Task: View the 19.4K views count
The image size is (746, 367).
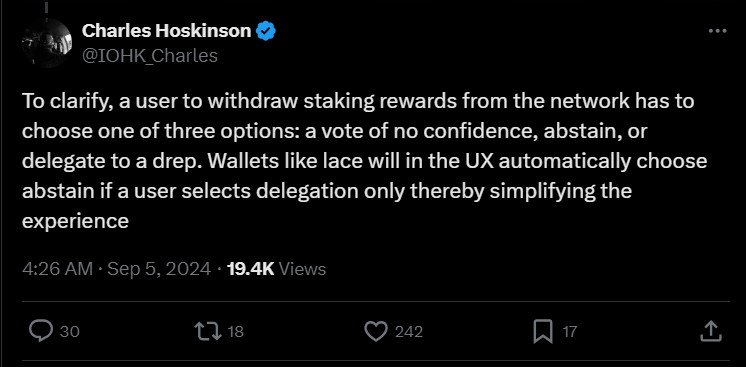Action: pyautogui.click(x=276, y=269)
